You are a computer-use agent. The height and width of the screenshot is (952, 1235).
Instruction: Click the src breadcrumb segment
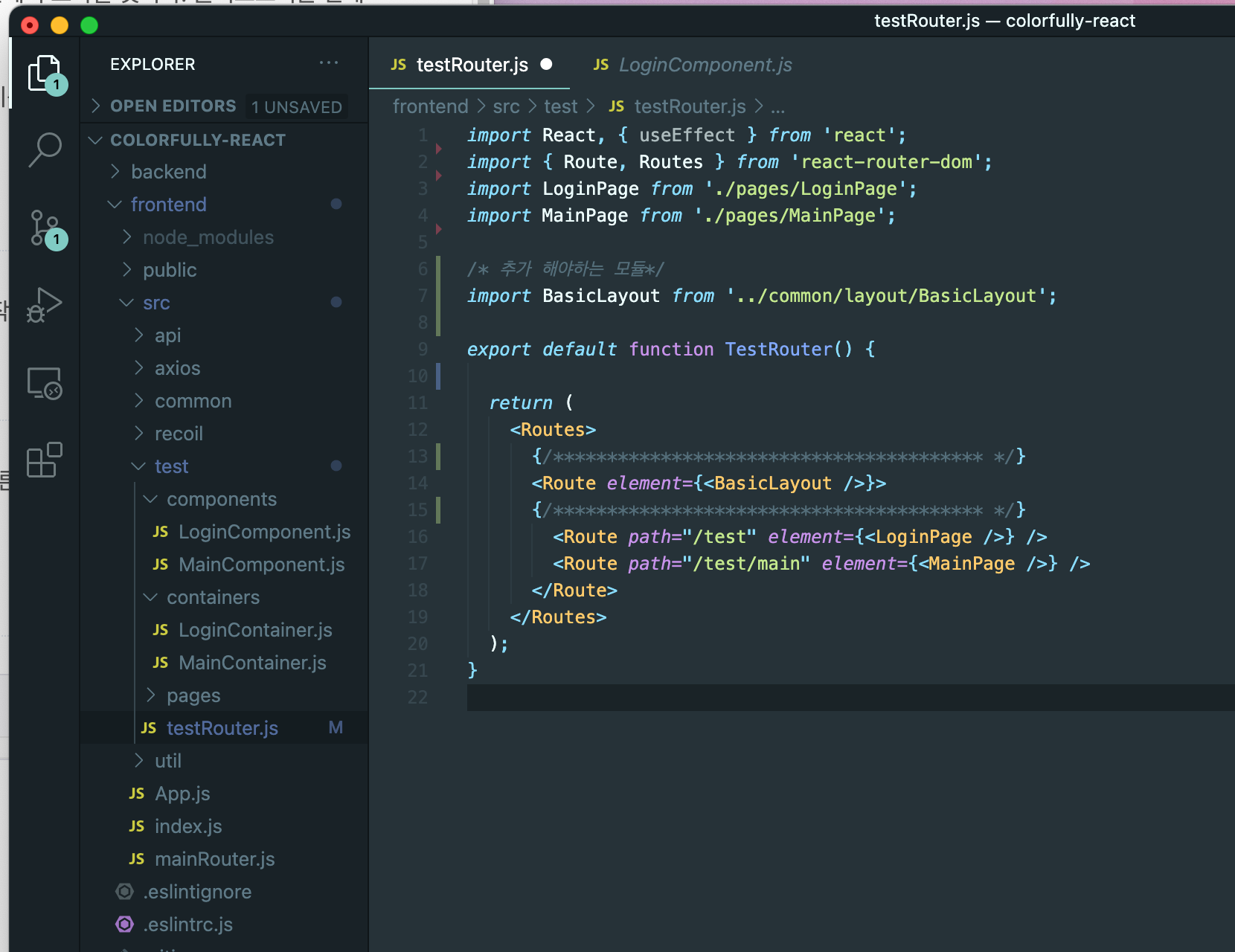(506, 106)
